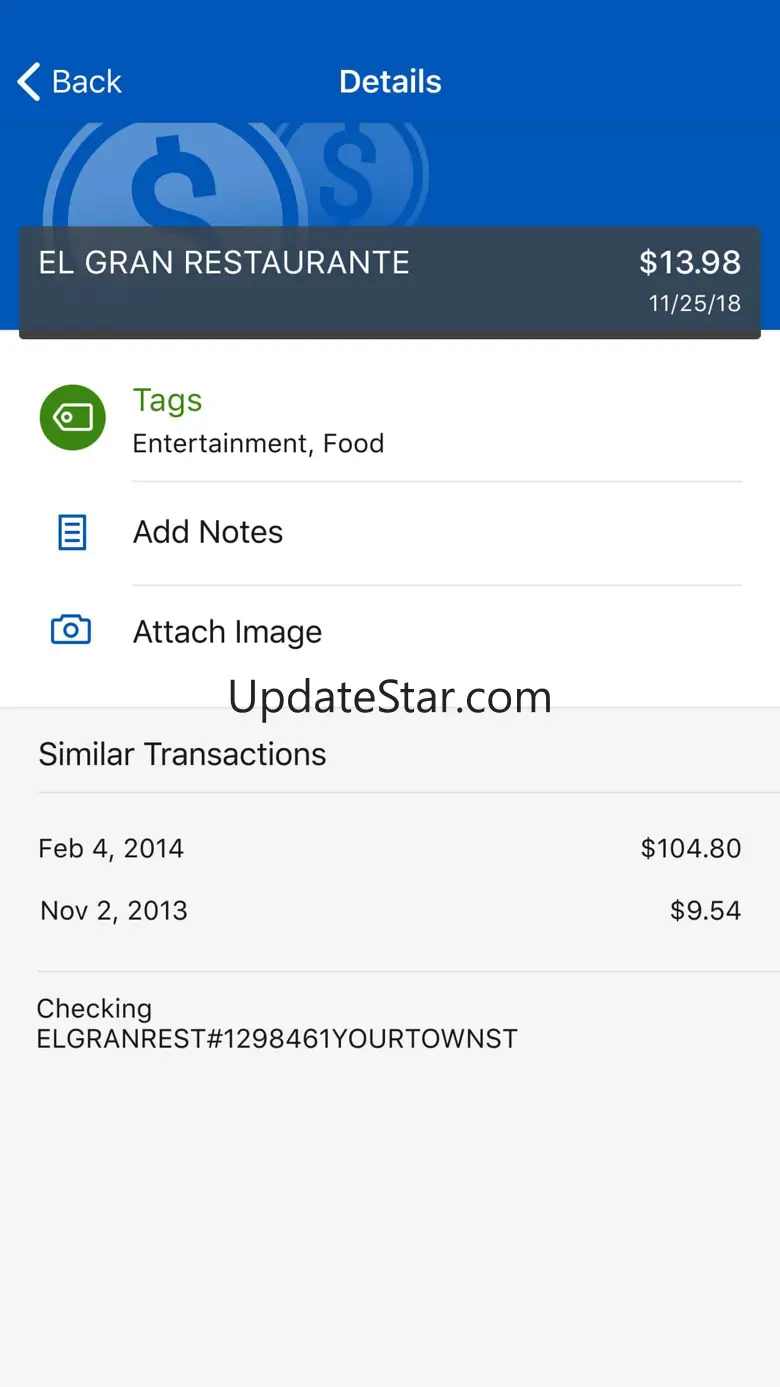Tap the Similar Transactions section header
The height and width of the screenshot is (1387, 780).
[x=182, y=754]
